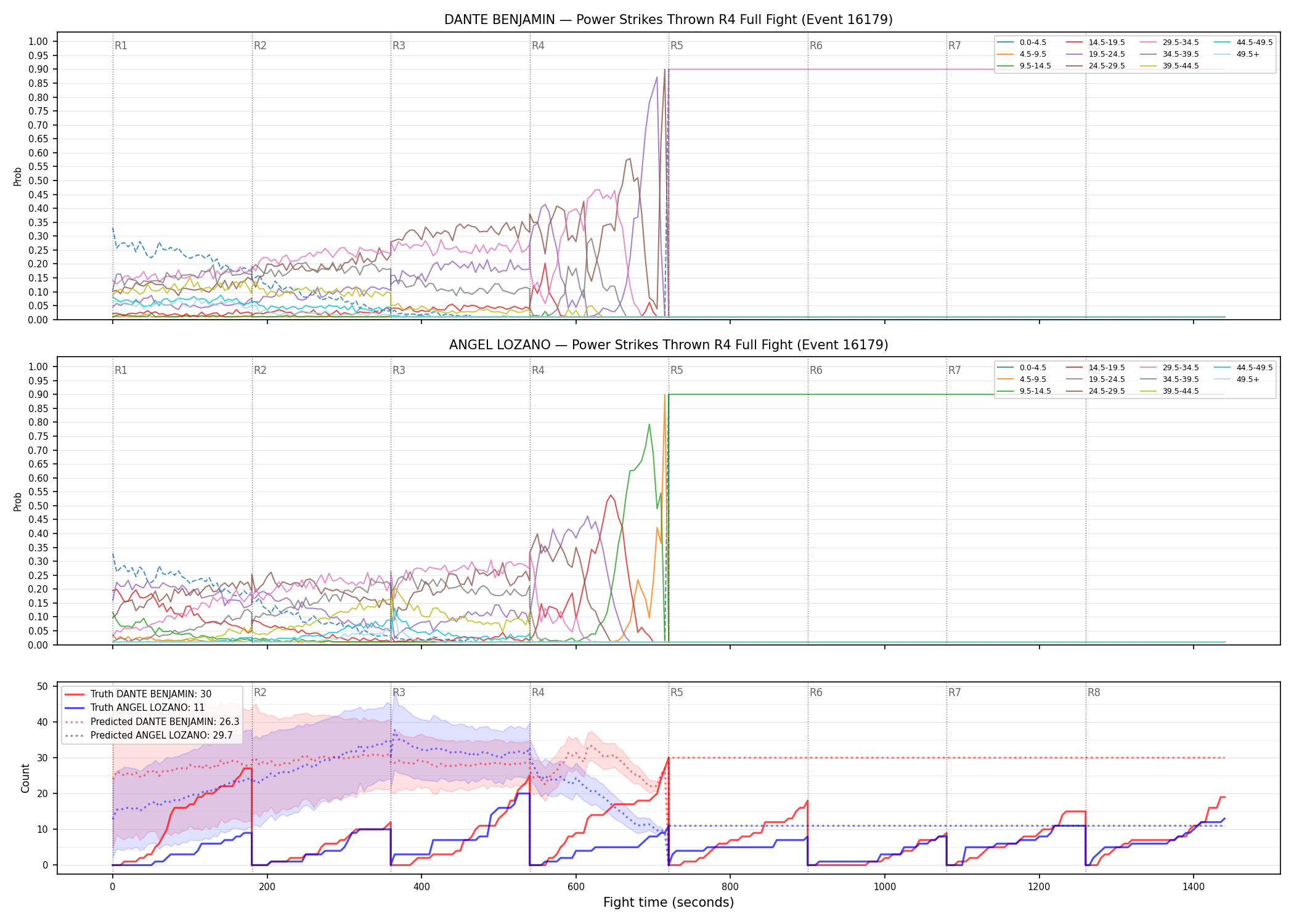Click '49.5+' in Dante Benjamin legend
1294x924 pixels.
[1248, 54]
